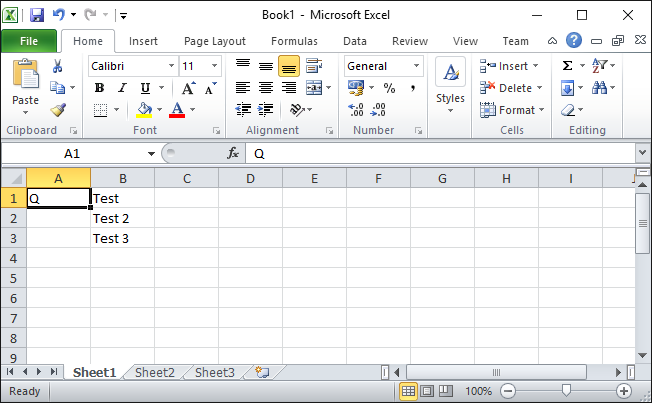This screenshot has width=652, height=403.
Task: Select cell containing Test 2
Action: [x=123, y=218]
